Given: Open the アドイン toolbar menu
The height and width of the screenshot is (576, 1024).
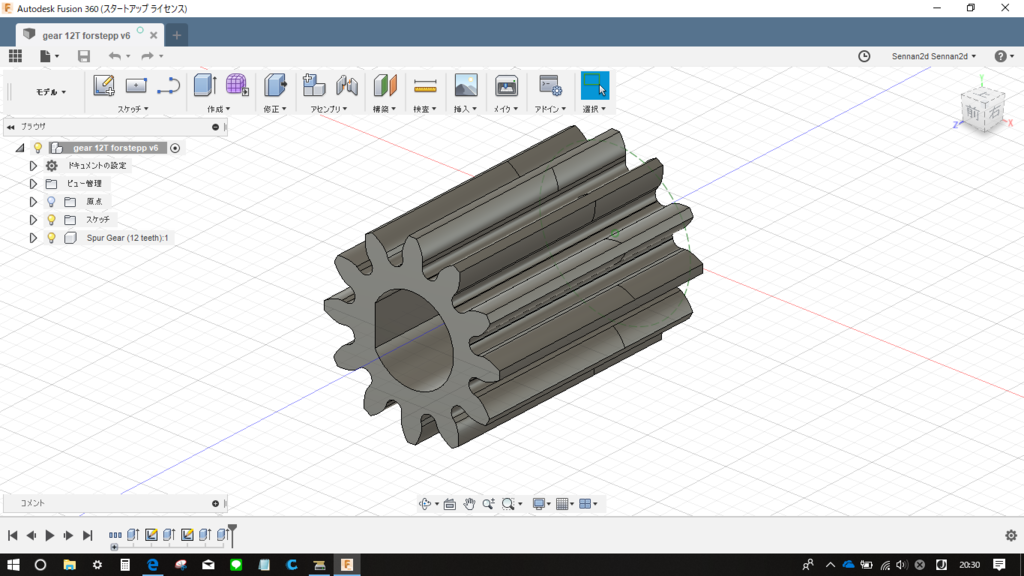Looking at the screenshot, I should 551,109.
